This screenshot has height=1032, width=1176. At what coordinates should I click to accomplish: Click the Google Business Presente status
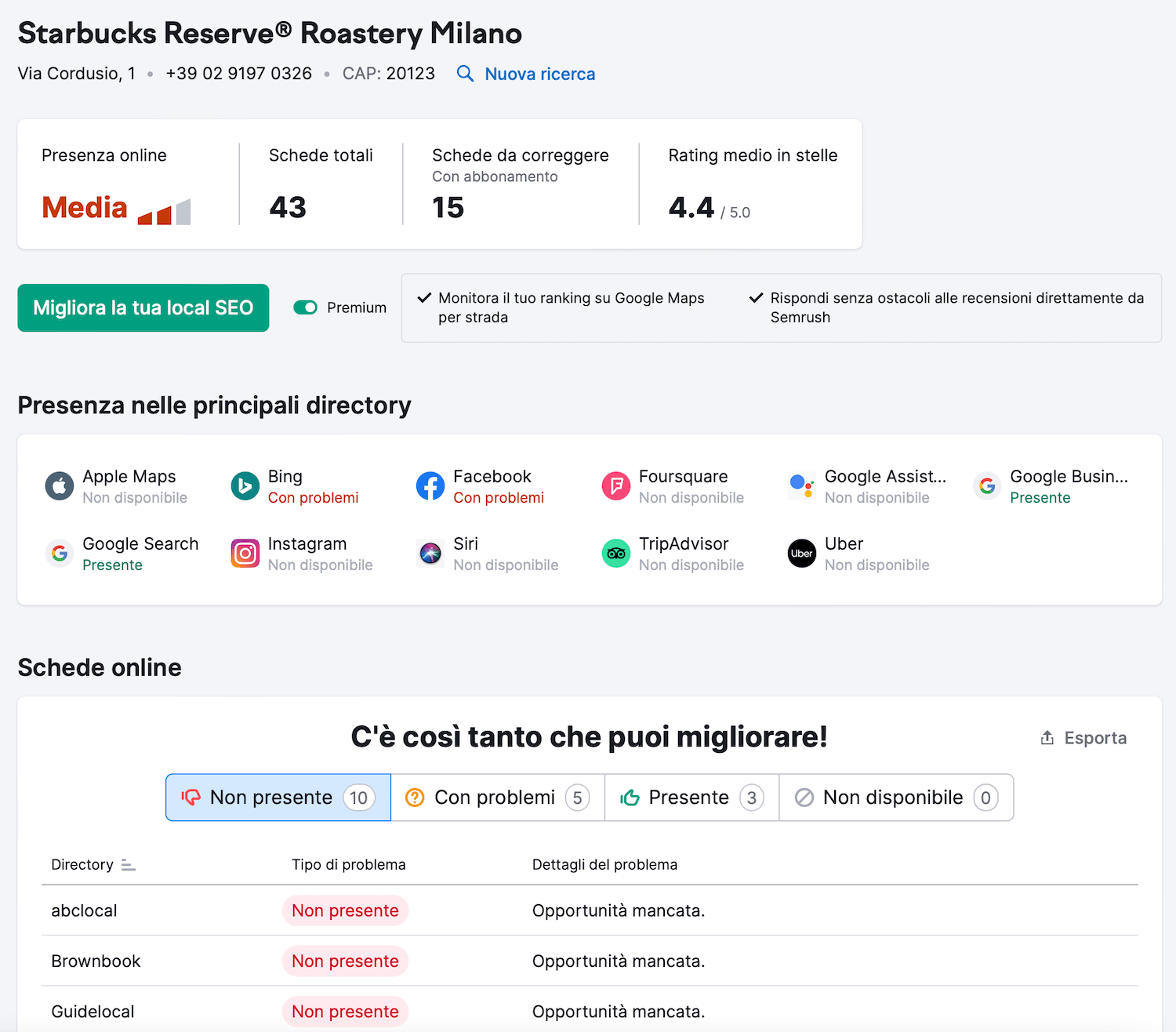coord(1040,498)
